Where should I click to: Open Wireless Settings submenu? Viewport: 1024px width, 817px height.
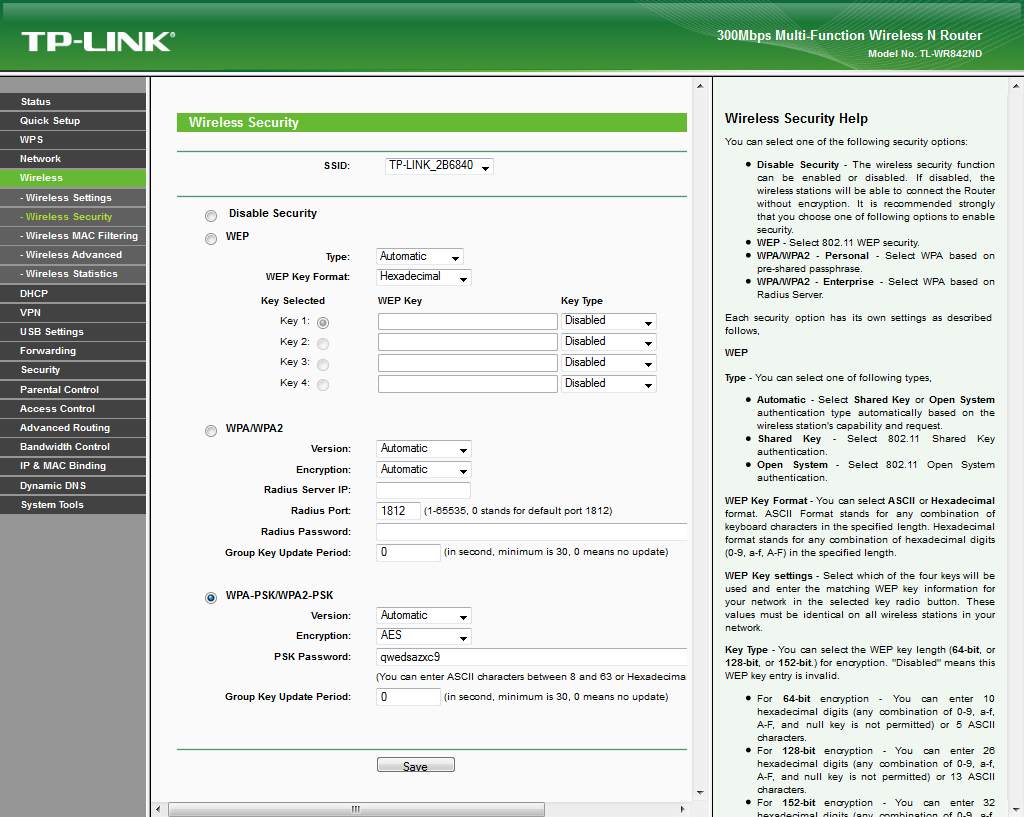[73, 197]
